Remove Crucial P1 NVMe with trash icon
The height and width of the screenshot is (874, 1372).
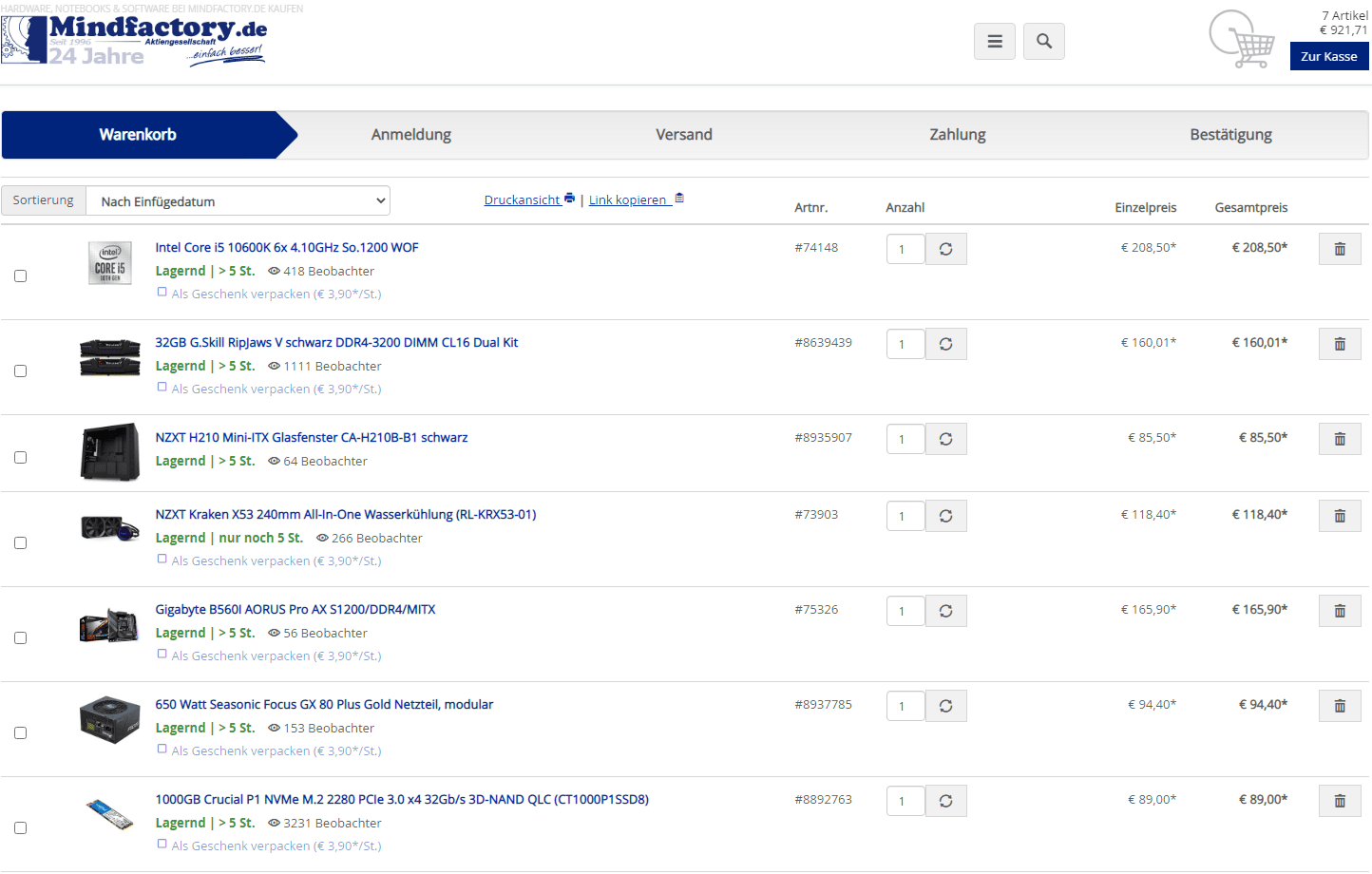1340,801
